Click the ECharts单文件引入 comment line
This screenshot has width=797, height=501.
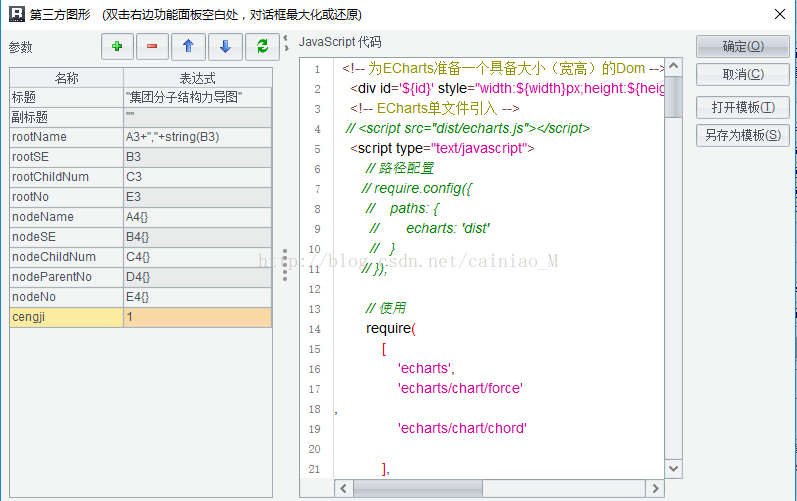[435, 109]
